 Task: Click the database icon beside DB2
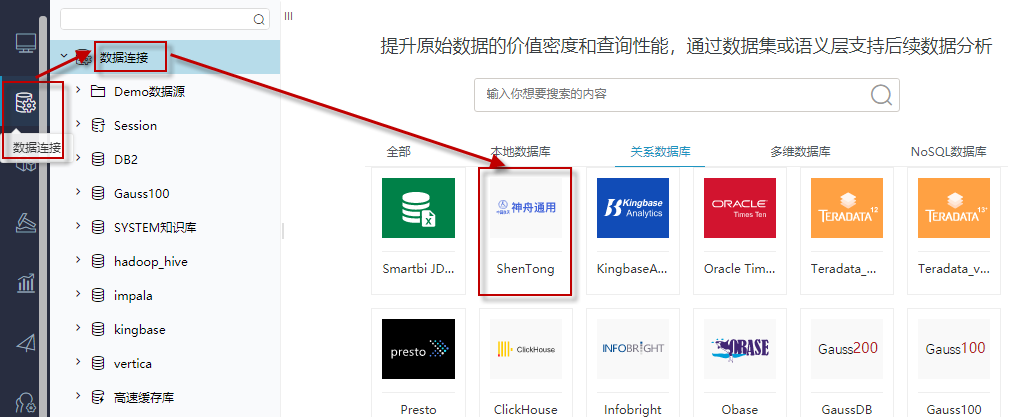point(98,159)
